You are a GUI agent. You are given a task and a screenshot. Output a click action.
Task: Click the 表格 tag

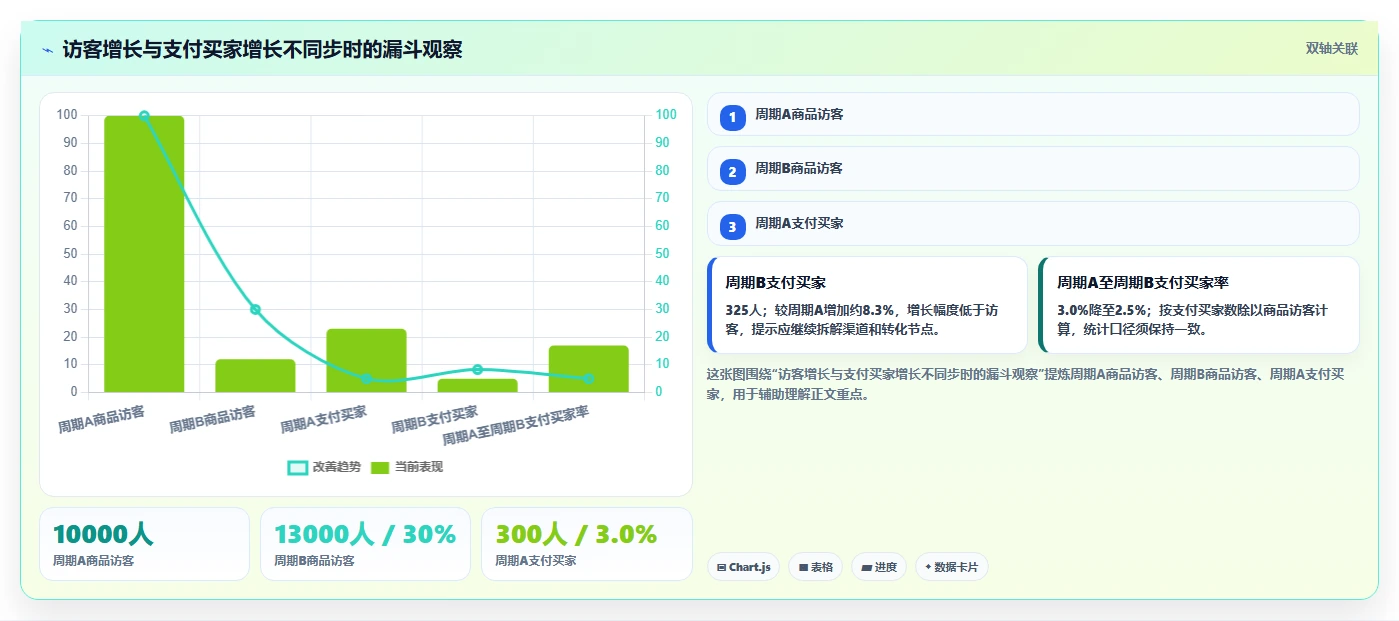coord(815,567)
